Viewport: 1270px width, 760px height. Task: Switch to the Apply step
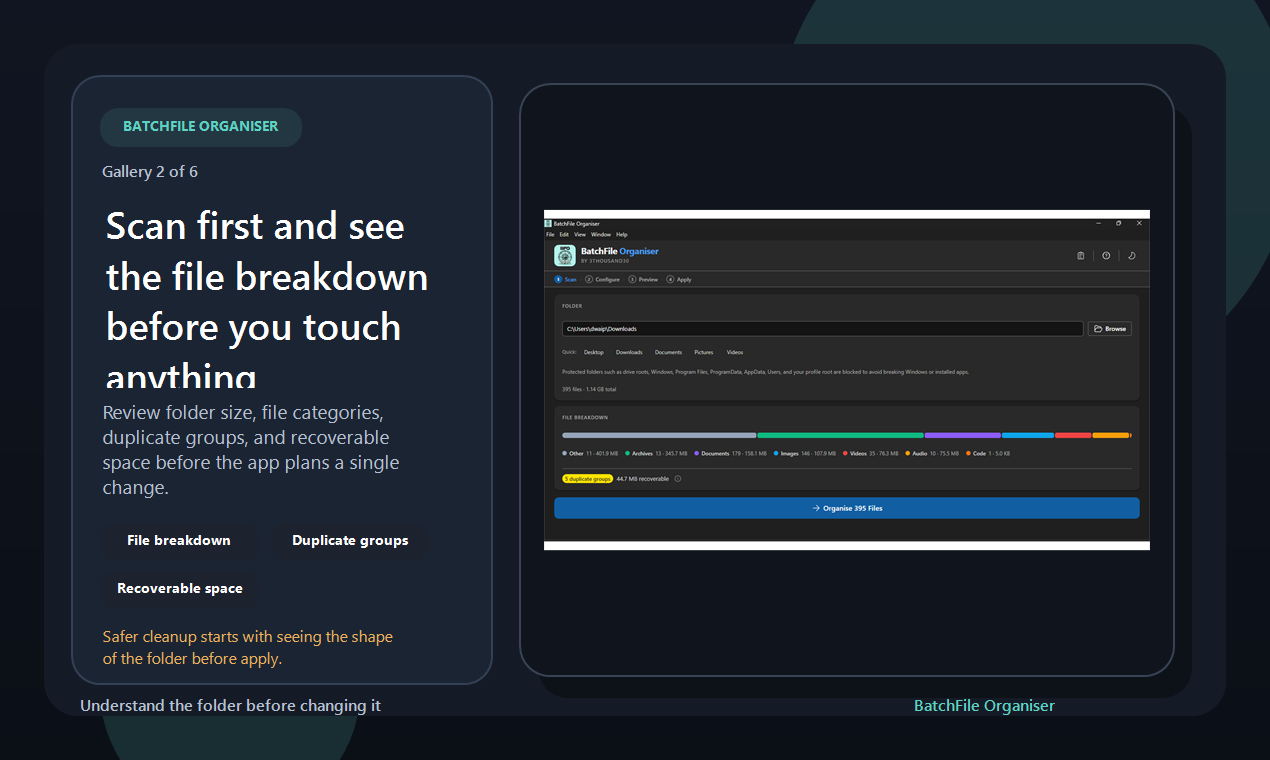click(x=681, y=279)
